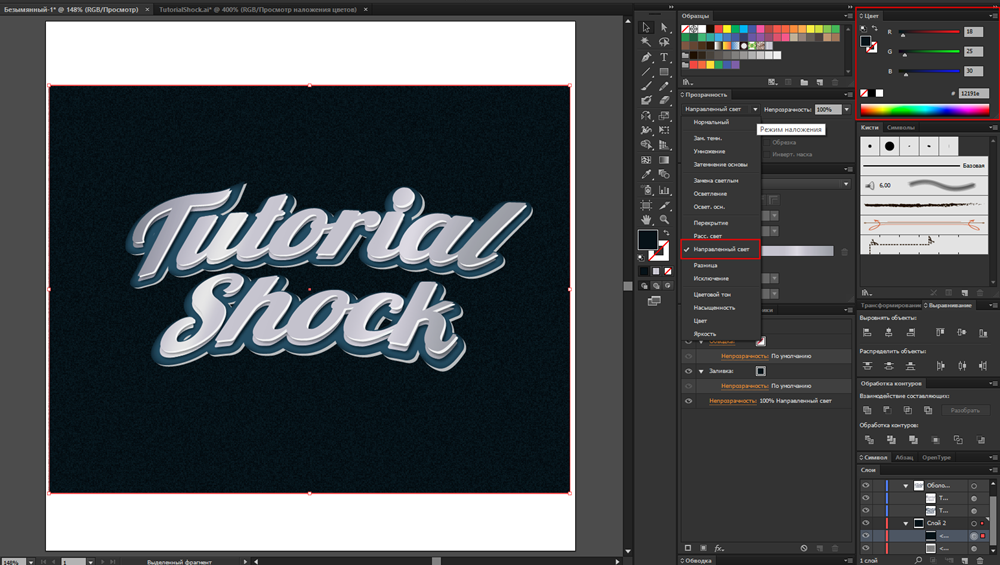This screenshot has width=1000, height=565.
Task: Select the Pen tool
Action: pyautogui.click(x=646, y=57)
